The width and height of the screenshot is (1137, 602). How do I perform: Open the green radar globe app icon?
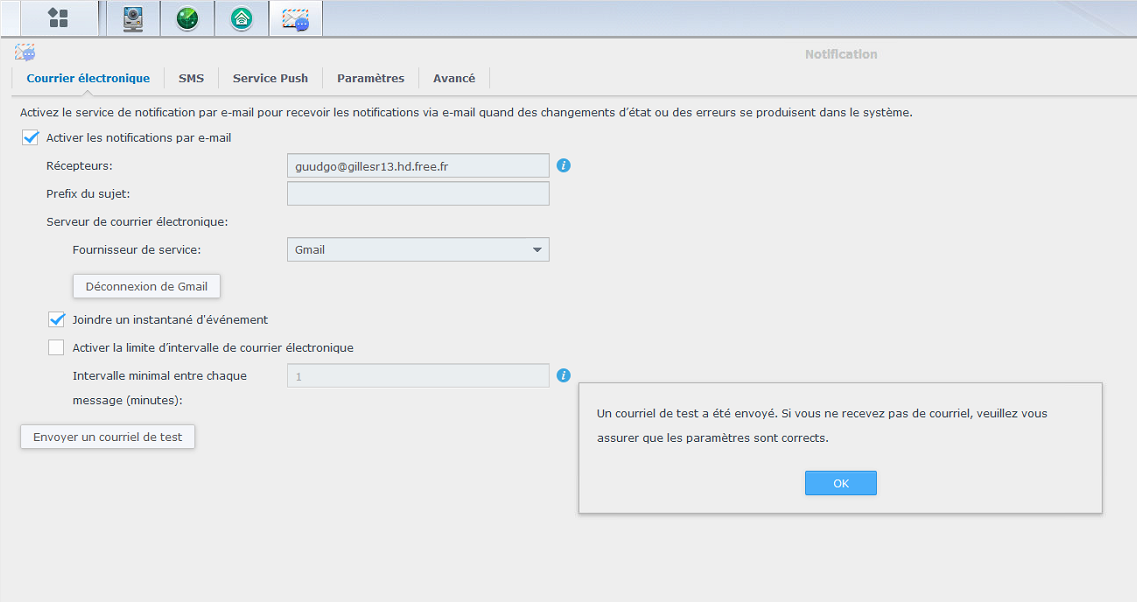tap(187, 18)
